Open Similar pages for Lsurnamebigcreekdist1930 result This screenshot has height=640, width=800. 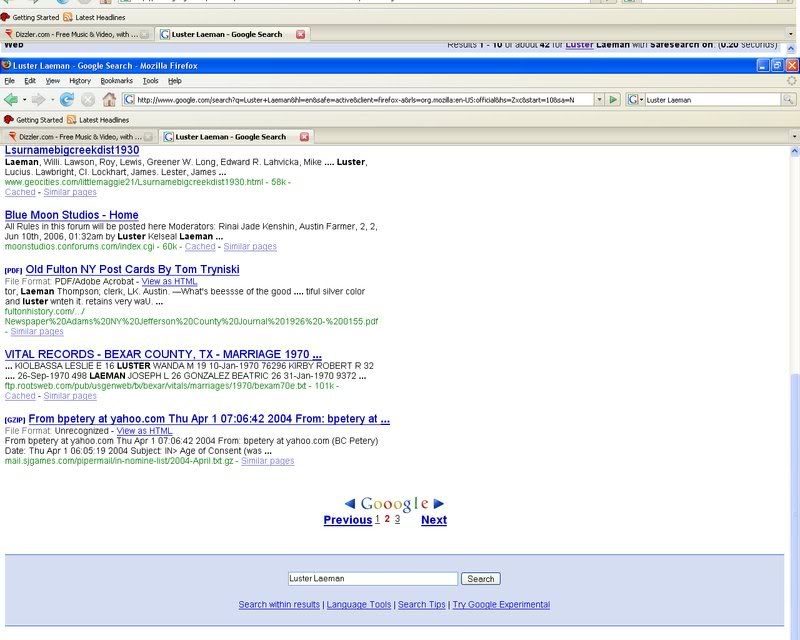pyautogui.click(x=70, y=192)
